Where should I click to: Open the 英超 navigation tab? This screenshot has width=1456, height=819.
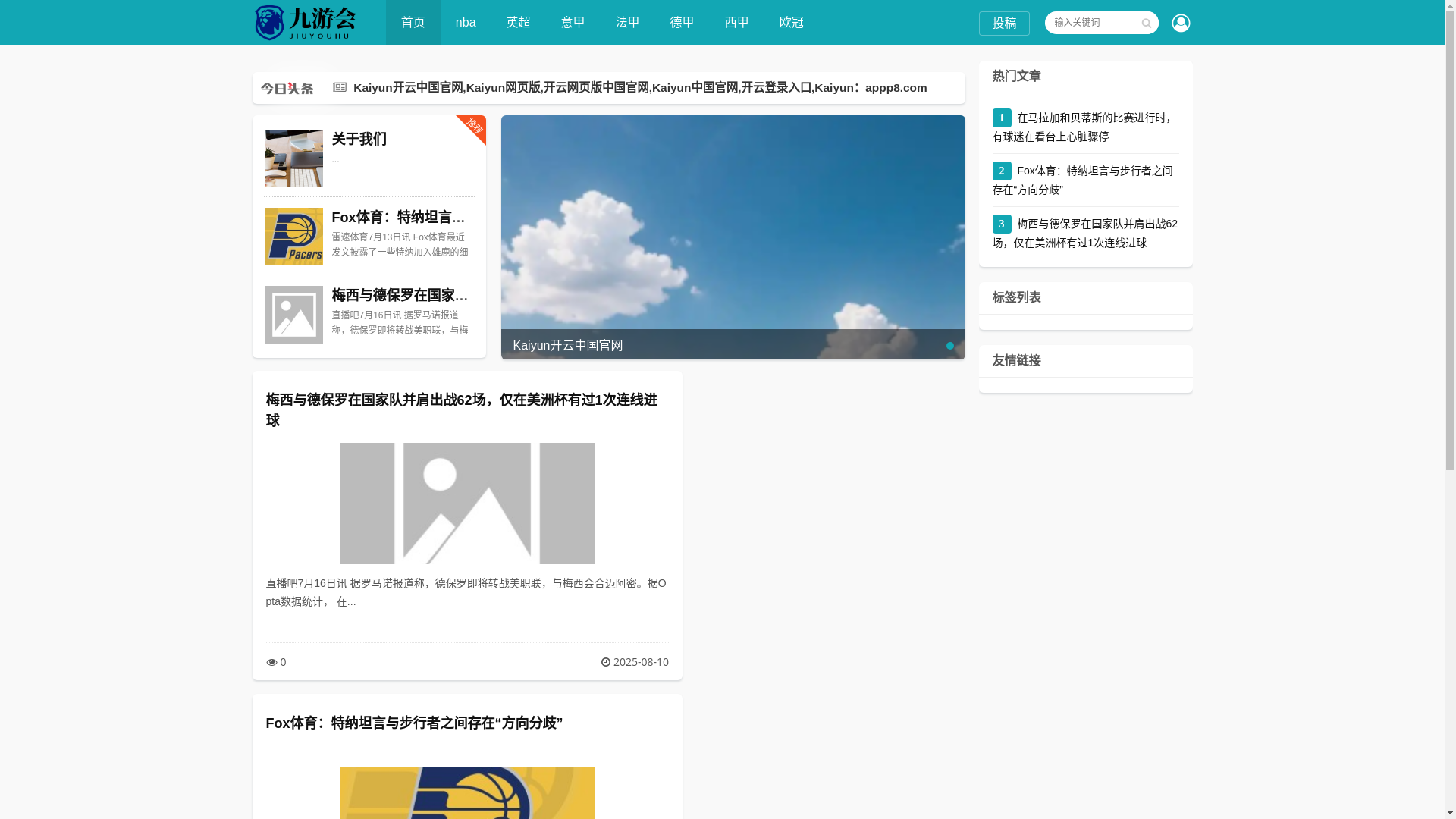(x=519, y=23)
